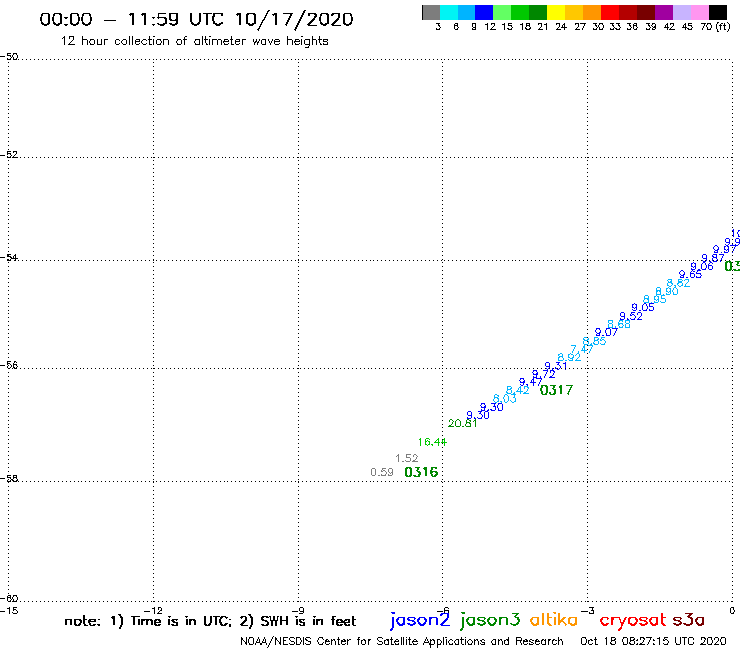The image size is (740, 650).
Task: Click the time stamp 0317 on the track
Action: tap(556, 390)
